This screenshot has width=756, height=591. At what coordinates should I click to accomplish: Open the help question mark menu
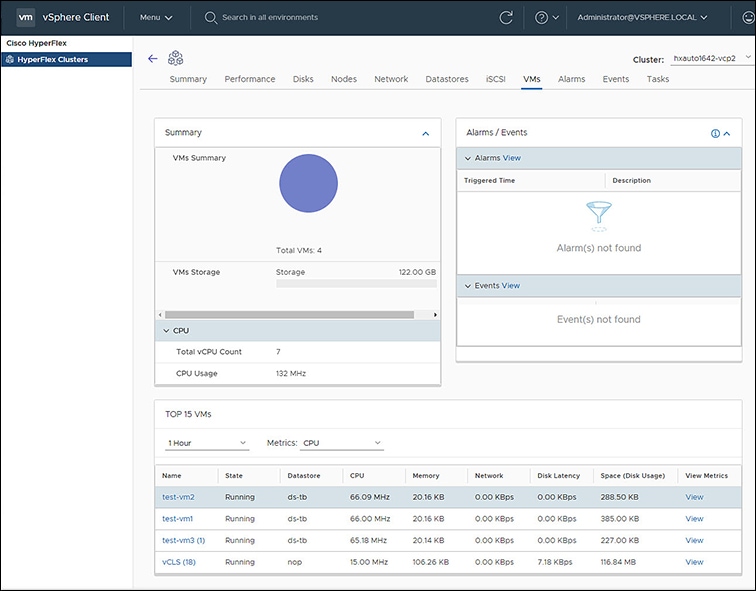(x=547, y=18)
